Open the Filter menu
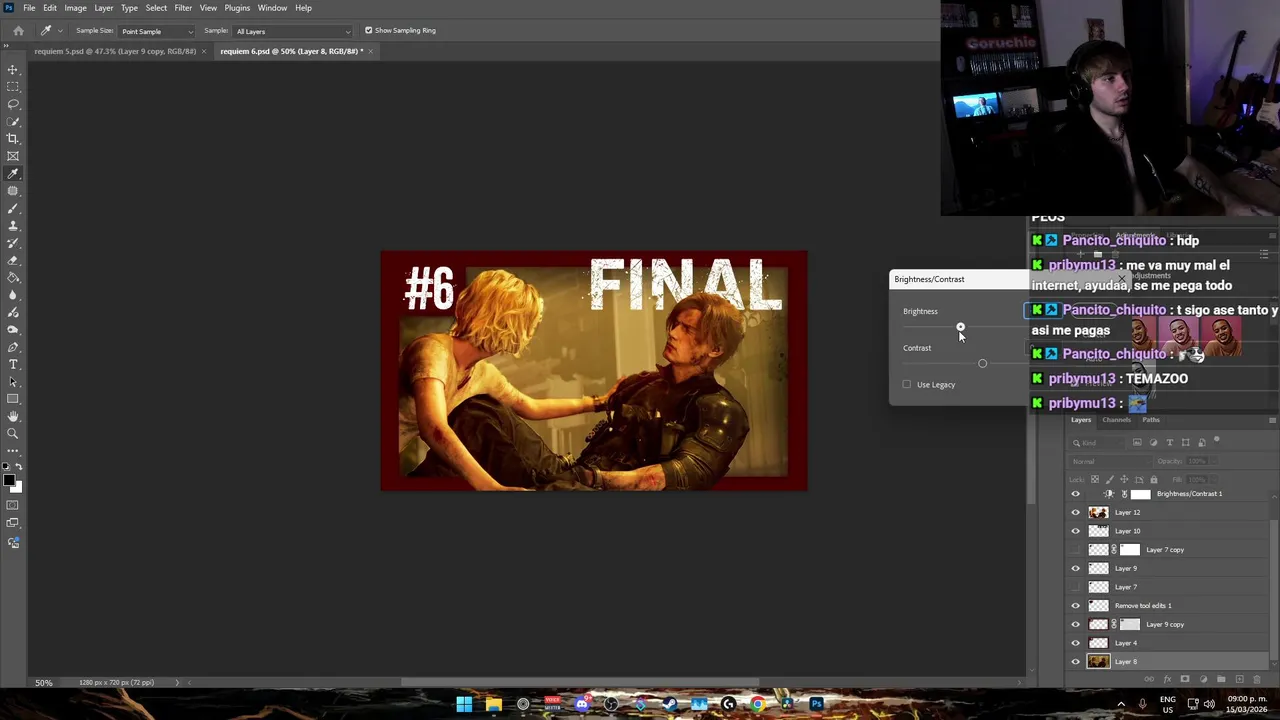The width and height of the screenshot is (1280, 720). (183, 8)
